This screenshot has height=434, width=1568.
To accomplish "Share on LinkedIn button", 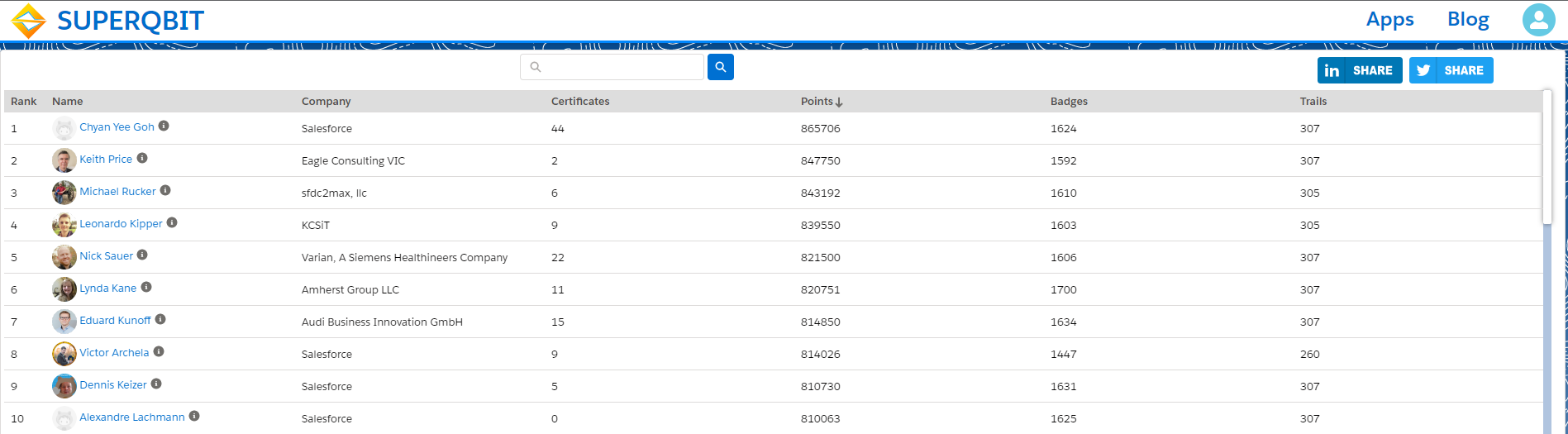I will [x=1360, y=70].
